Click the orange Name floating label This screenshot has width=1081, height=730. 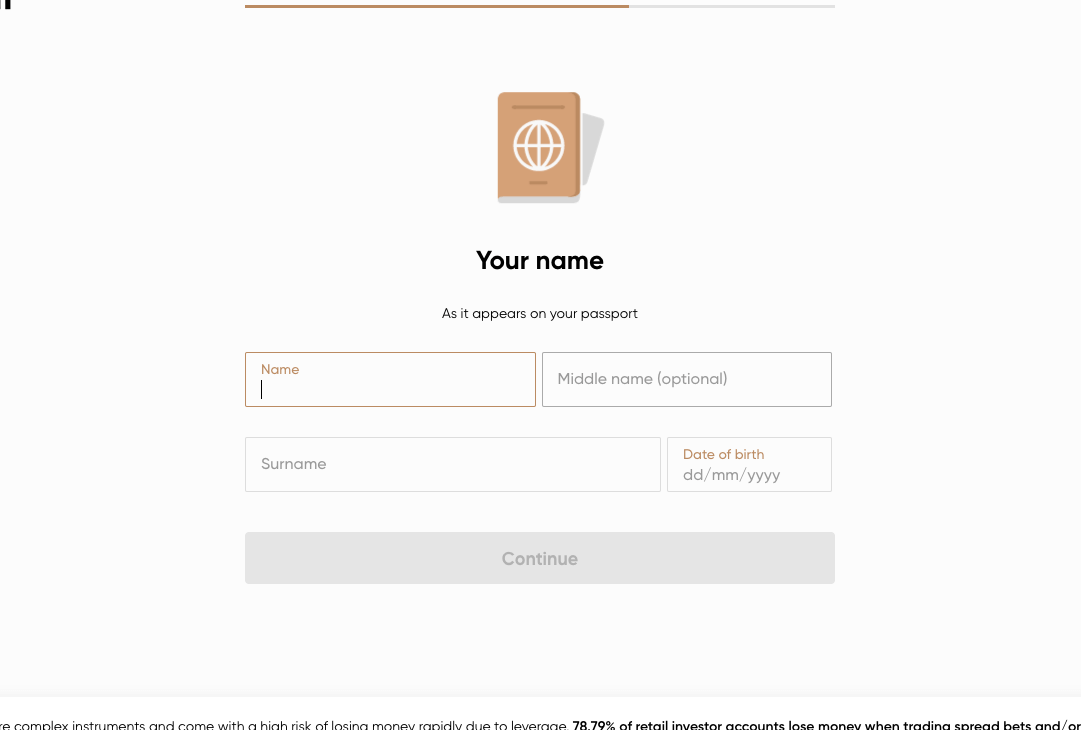pyautogui.click(x=280, y=369)
